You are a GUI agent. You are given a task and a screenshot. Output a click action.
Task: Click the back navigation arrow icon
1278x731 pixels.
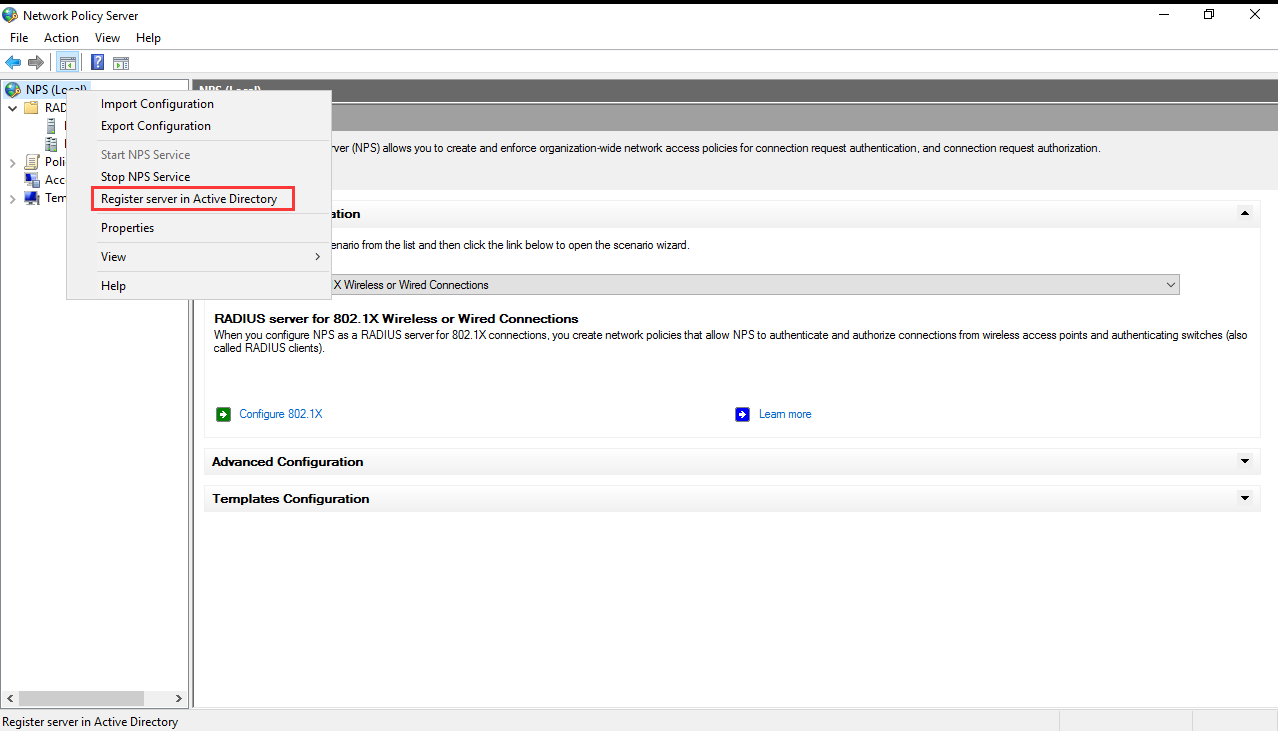click(12, 62)
